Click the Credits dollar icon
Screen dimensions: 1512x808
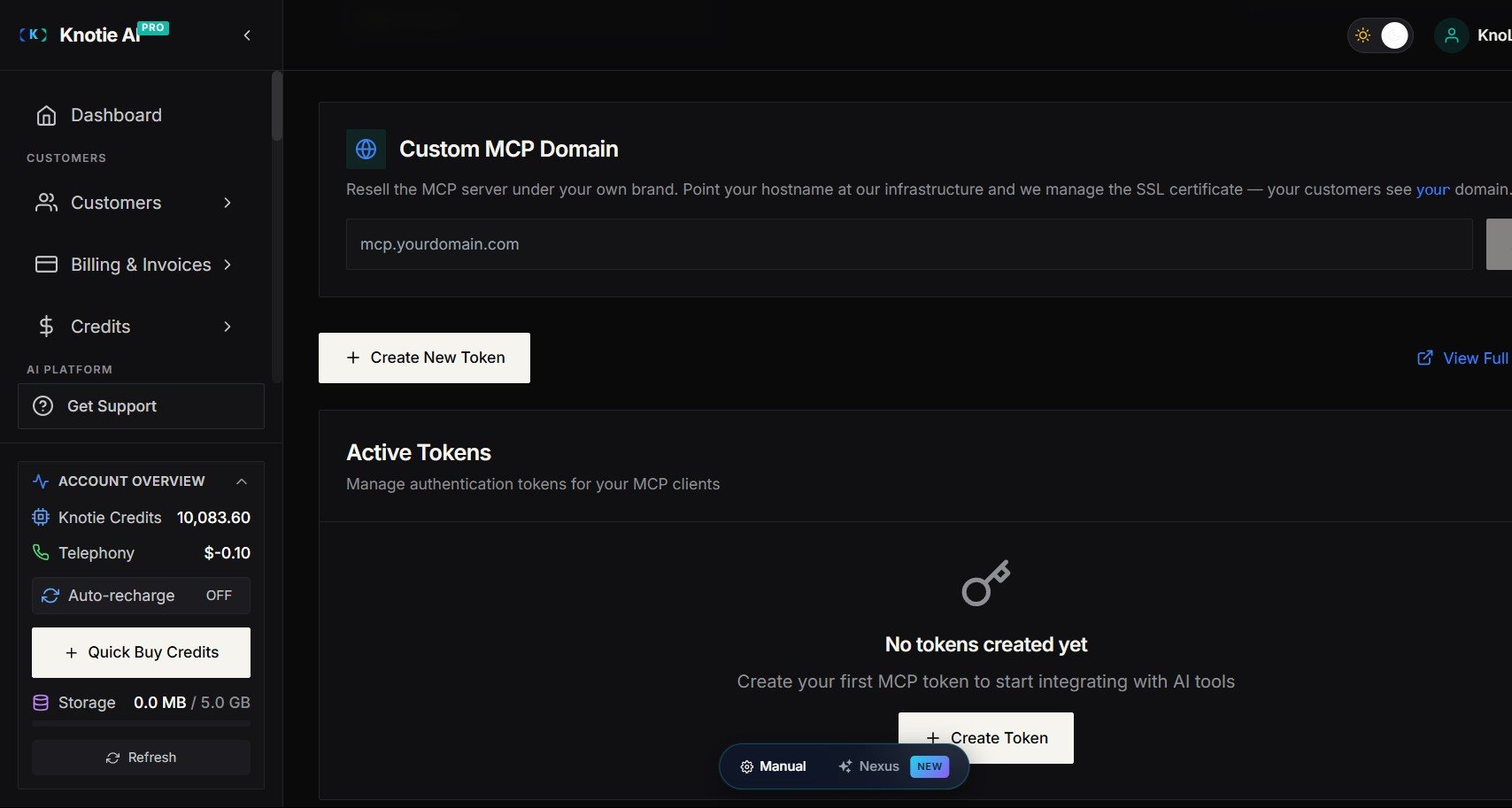(46, 327)
